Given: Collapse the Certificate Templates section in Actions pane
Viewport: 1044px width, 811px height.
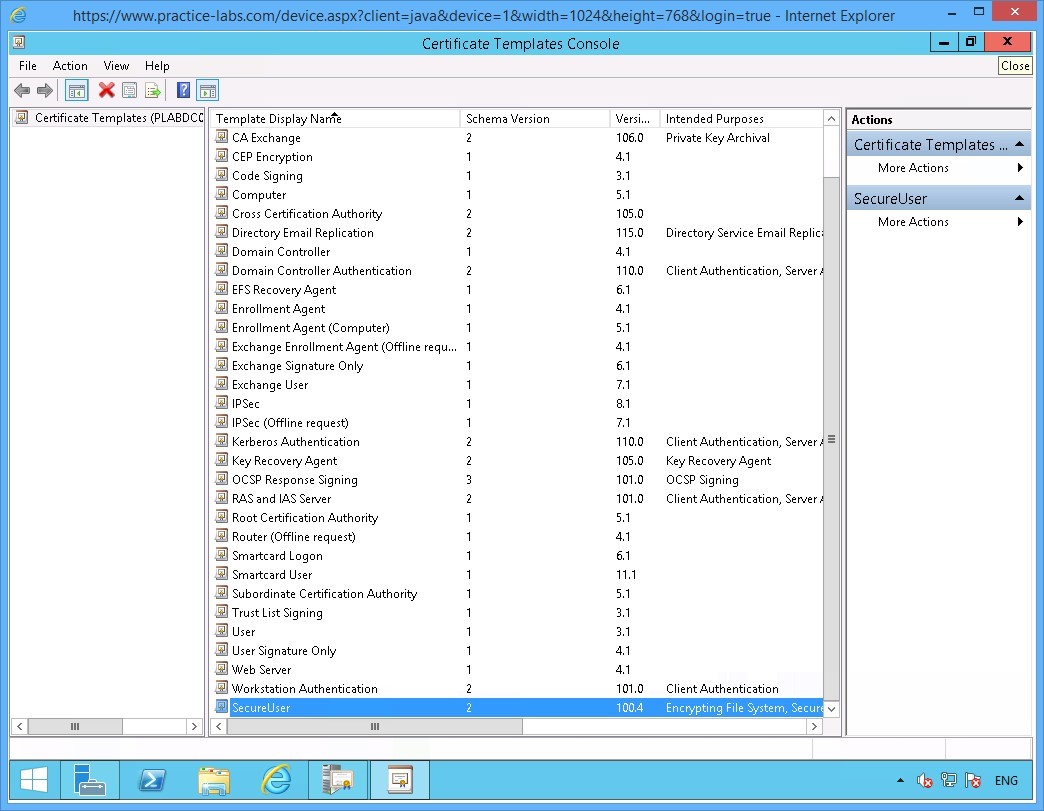Looking at the screenshot, I should 1020,144.
